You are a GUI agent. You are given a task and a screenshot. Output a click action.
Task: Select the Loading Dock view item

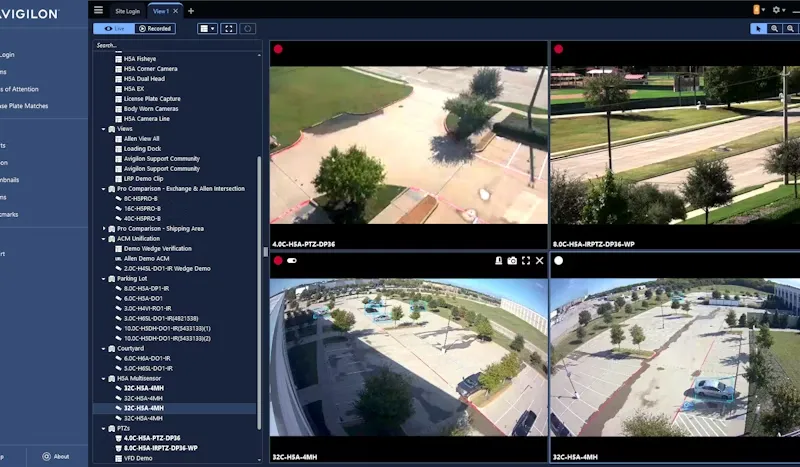point(141,148)
